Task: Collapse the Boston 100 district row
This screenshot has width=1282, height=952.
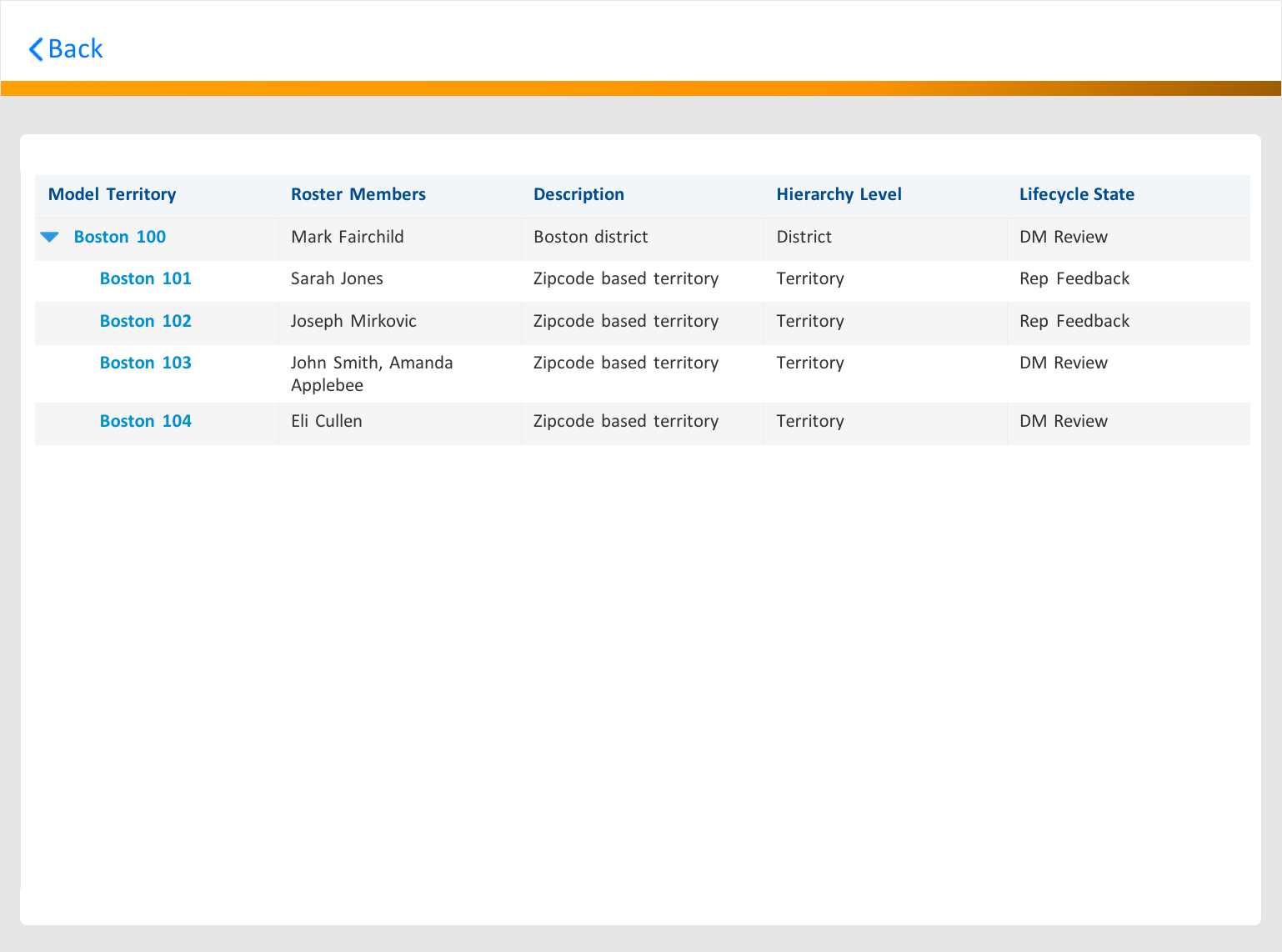Action: coord(50,238)
